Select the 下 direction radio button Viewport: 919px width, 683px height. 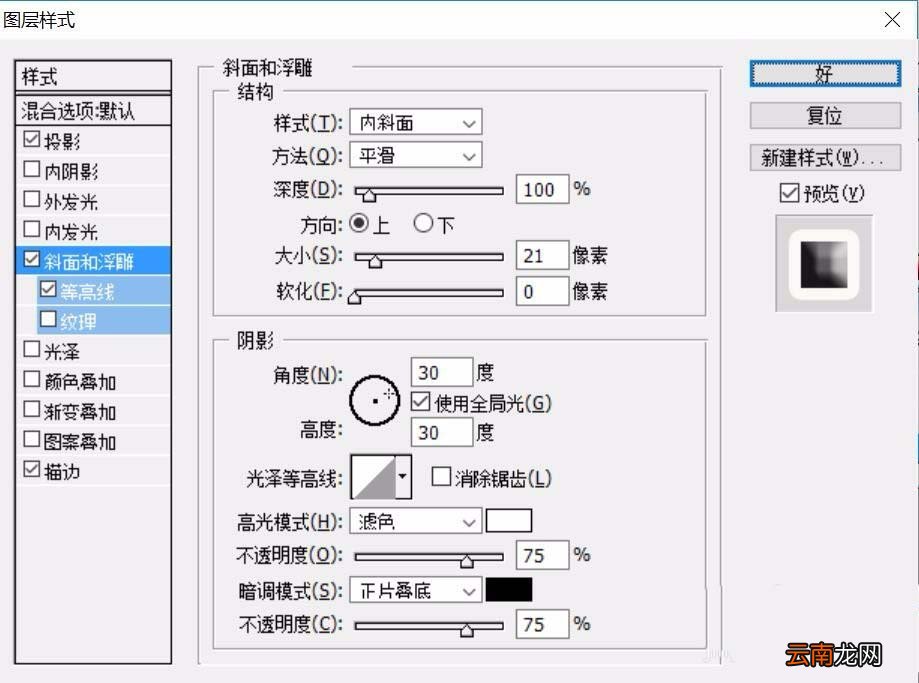423,223
